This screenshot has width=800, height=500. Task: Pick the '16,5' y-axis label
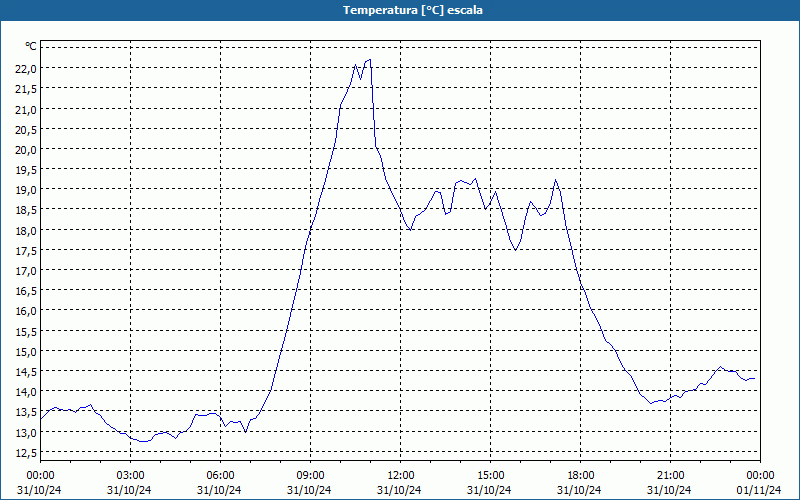[26, 291]
